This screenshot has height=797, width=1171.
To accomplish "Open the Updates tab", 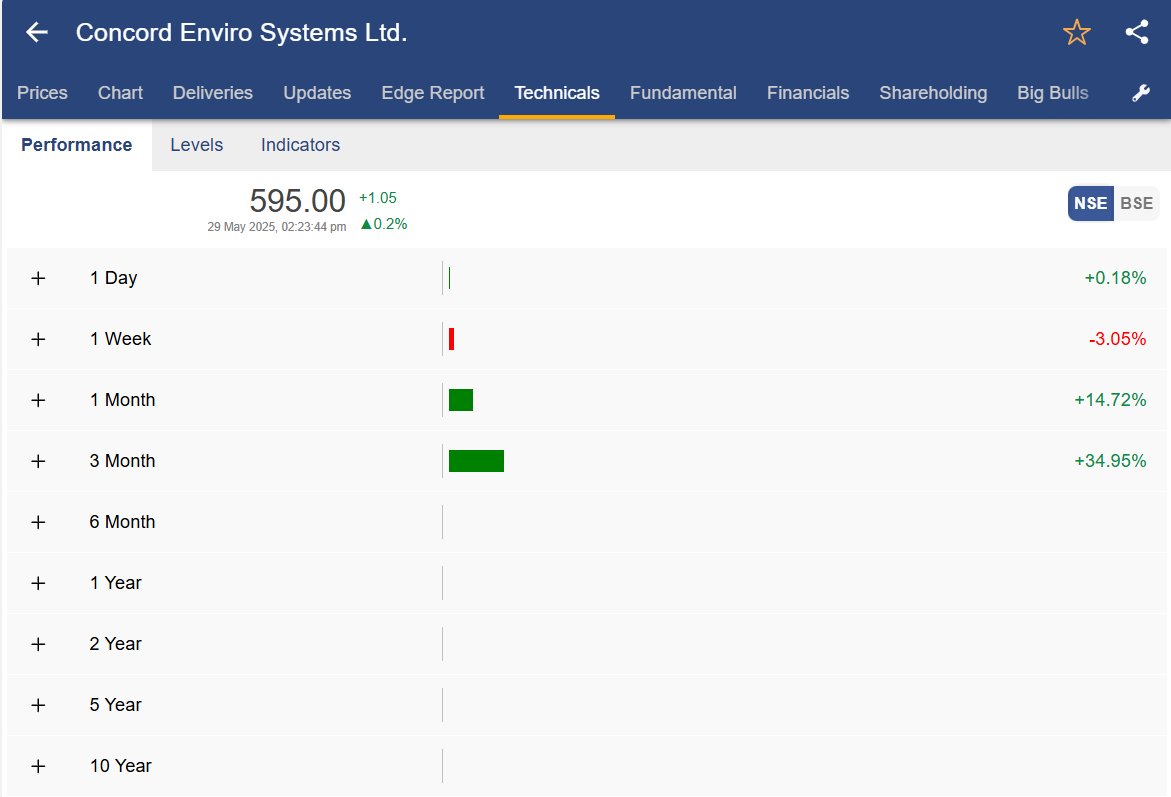I will coord(317,93).
